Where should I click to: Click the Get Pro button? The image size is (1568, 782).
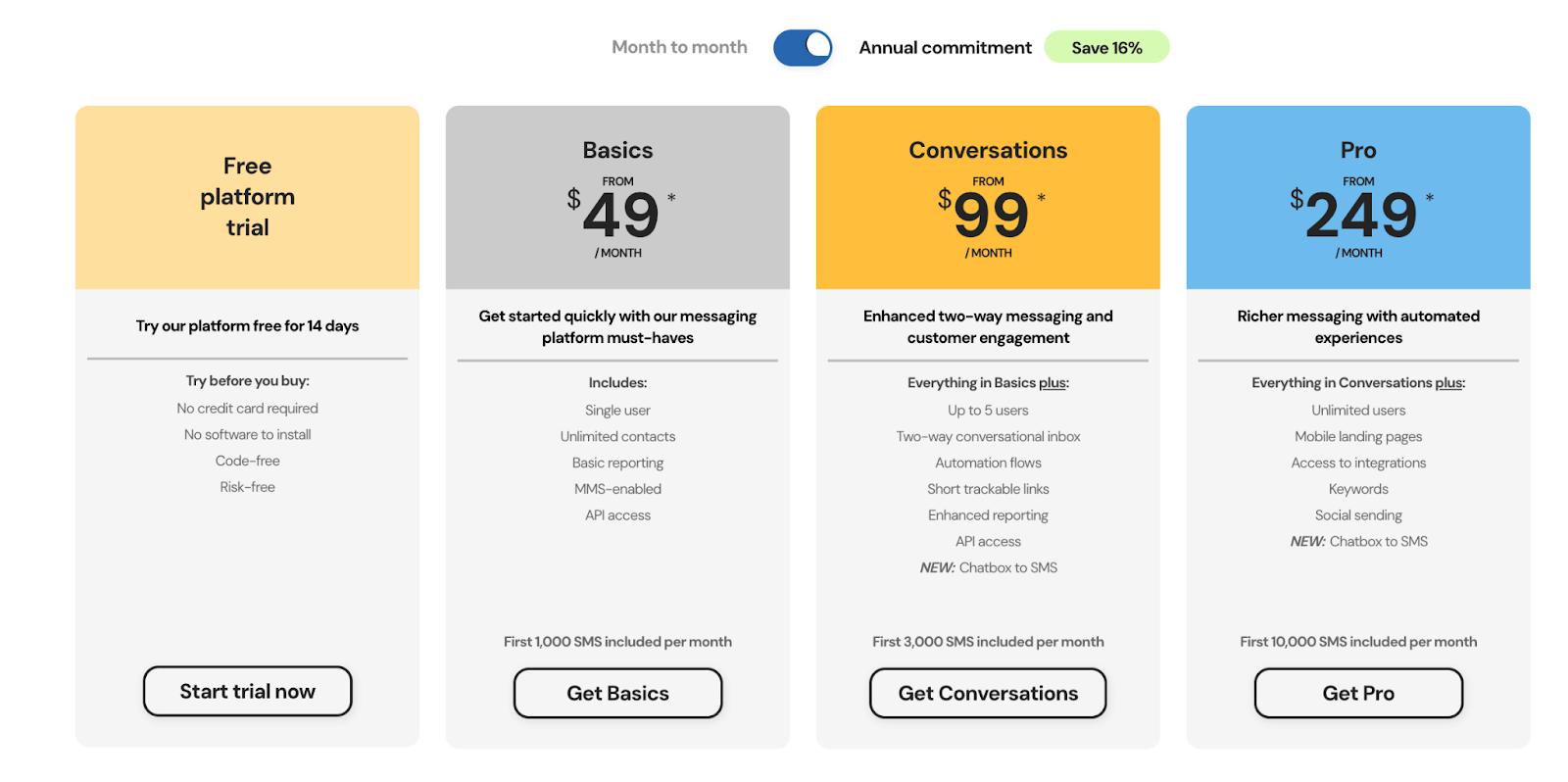pos(1358,694)
